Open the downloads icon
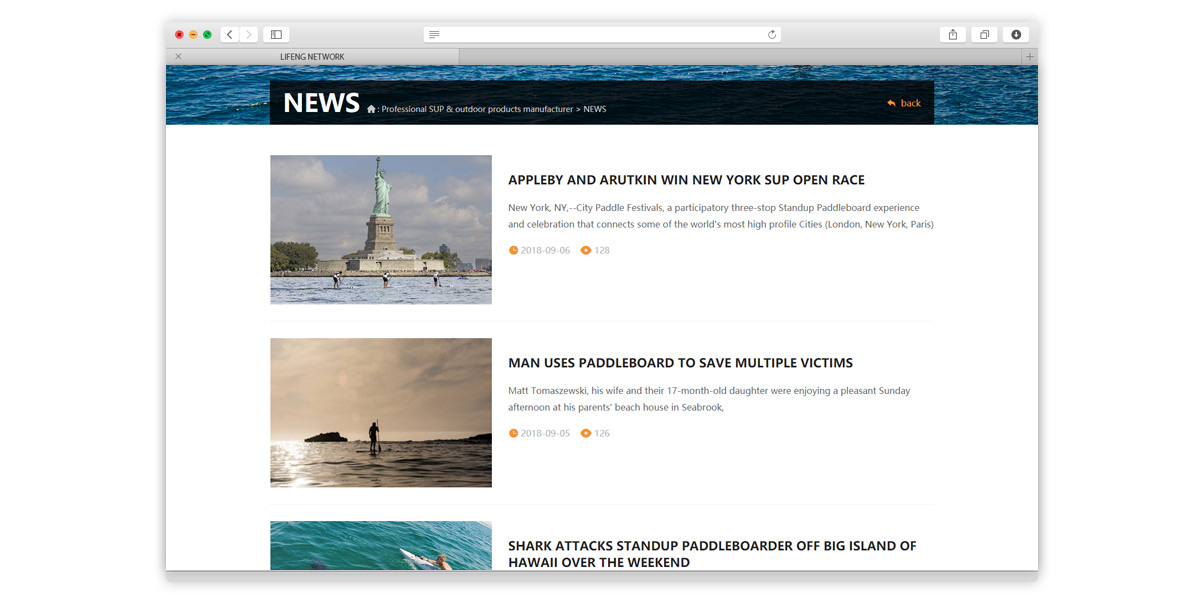 click(x=1016, y=34)
